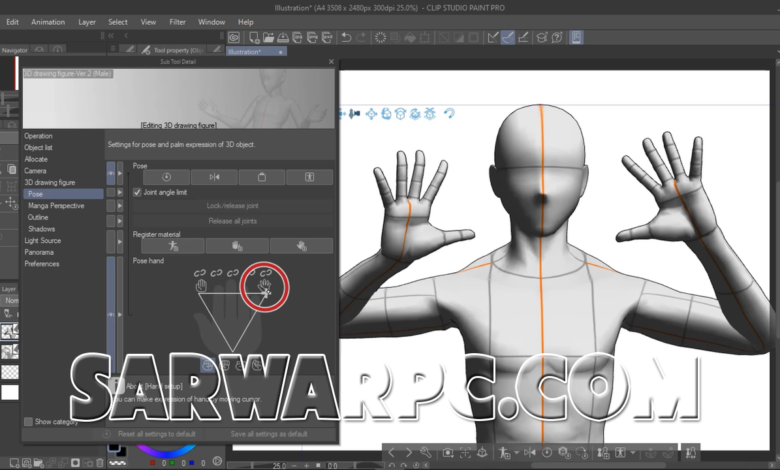The image size is (780, 470).
Task: Click the Fill paint bucket command icon
Action: click(x=410, y=37)
